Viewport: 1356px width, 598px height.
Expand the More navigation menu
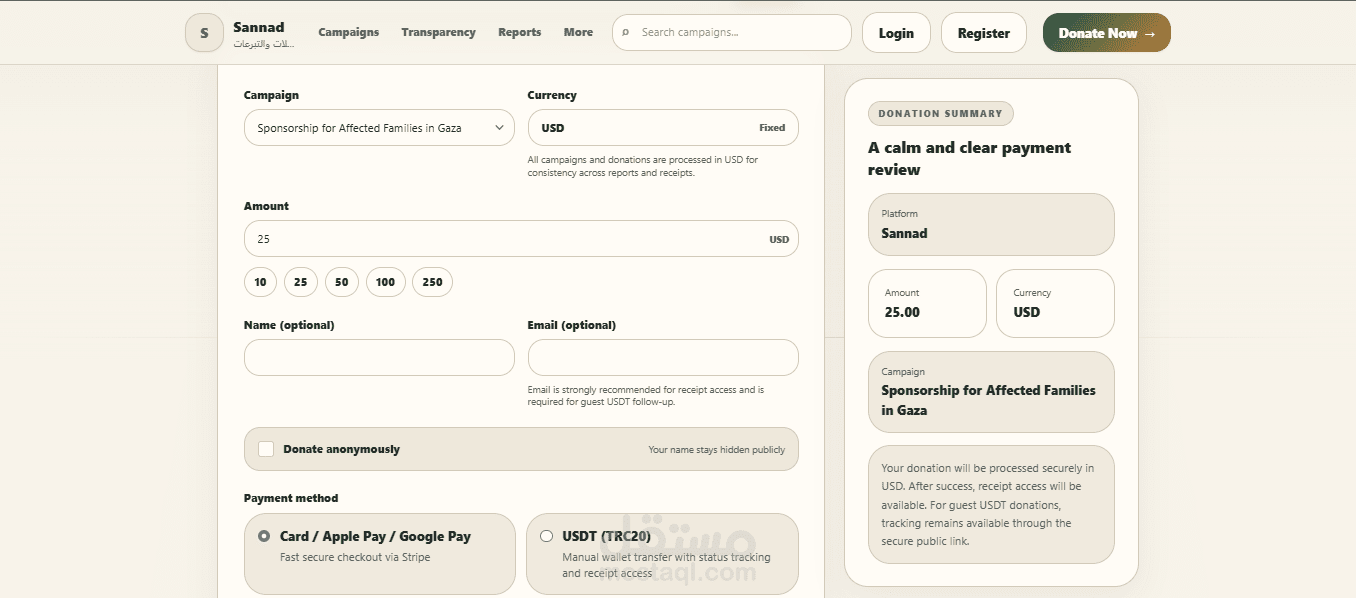click(578, 32)
